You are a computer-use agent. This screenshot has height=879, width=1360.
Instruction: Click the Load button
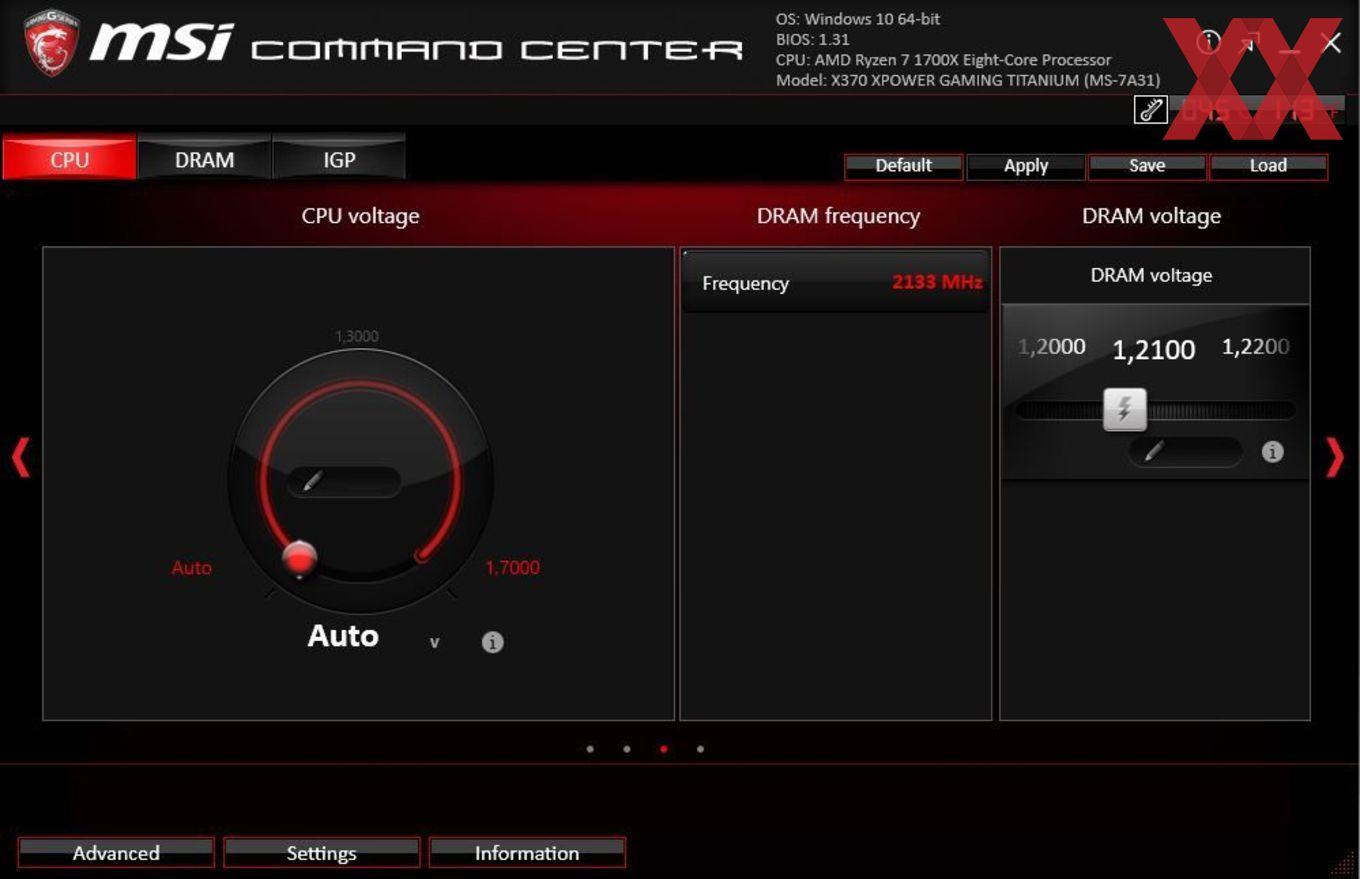point(1268,166)
